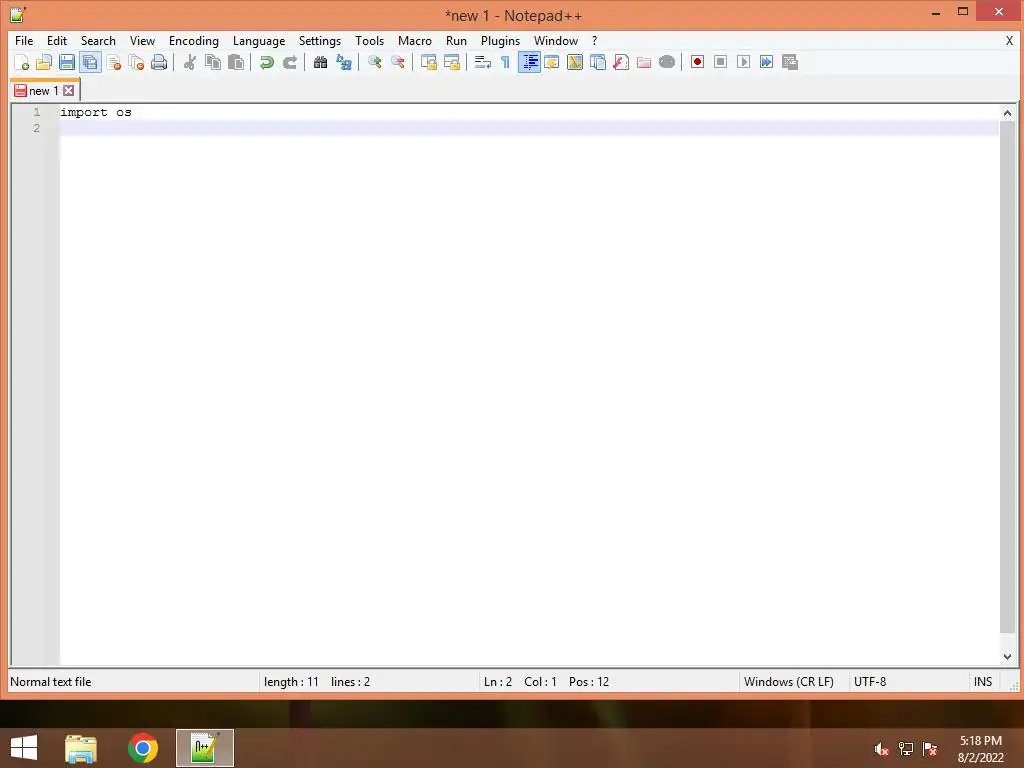Viewport: 1024px width, 768px height.
Task: Click the Copy toolbar icon
Action: coord(213,62)
